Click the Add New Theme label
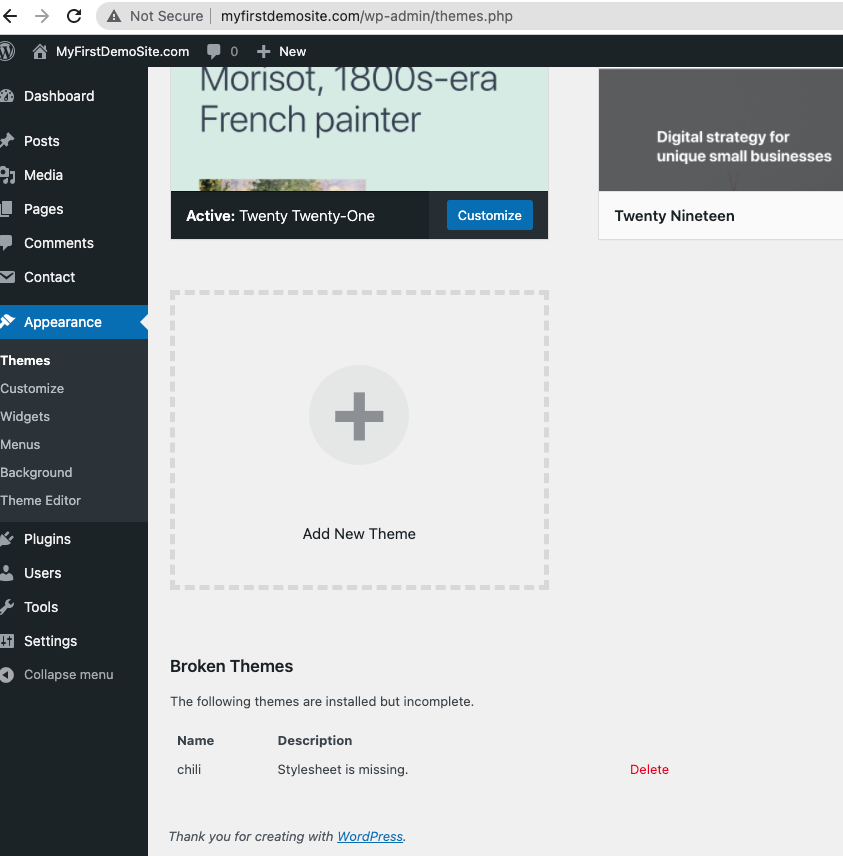Image resolution: width=843 pixels, height=856 pixels. [x=359, y=534]
